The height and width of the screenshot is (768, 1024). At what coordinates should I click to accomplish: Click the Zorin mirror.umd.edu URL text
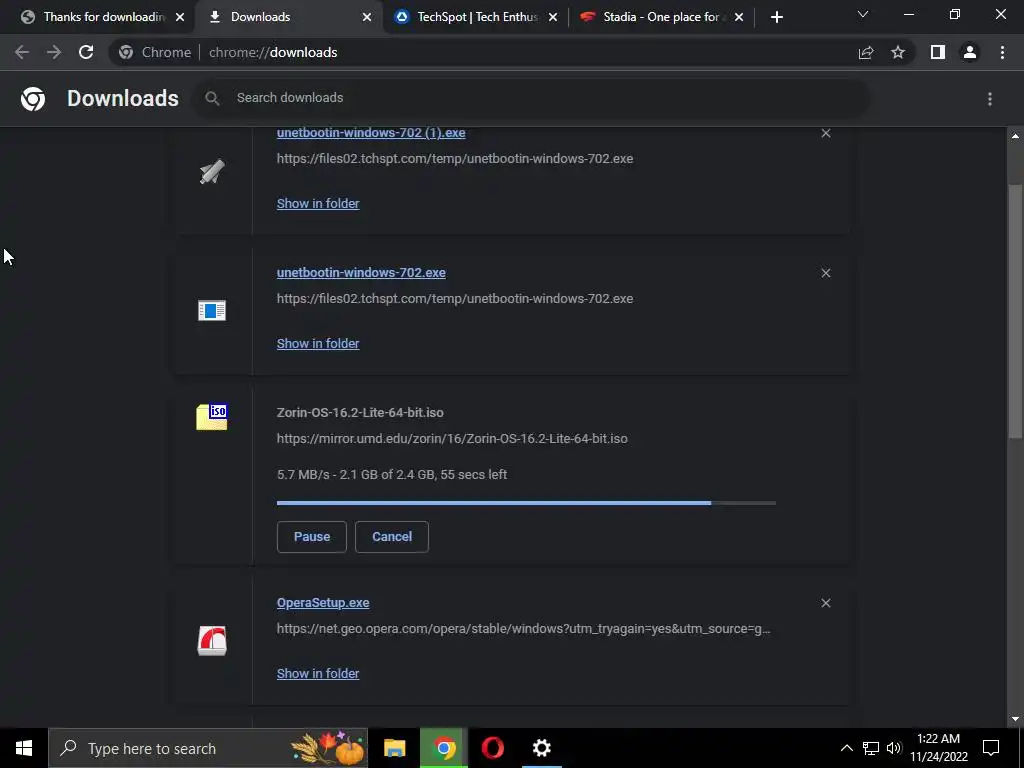[x=452, y=439]
